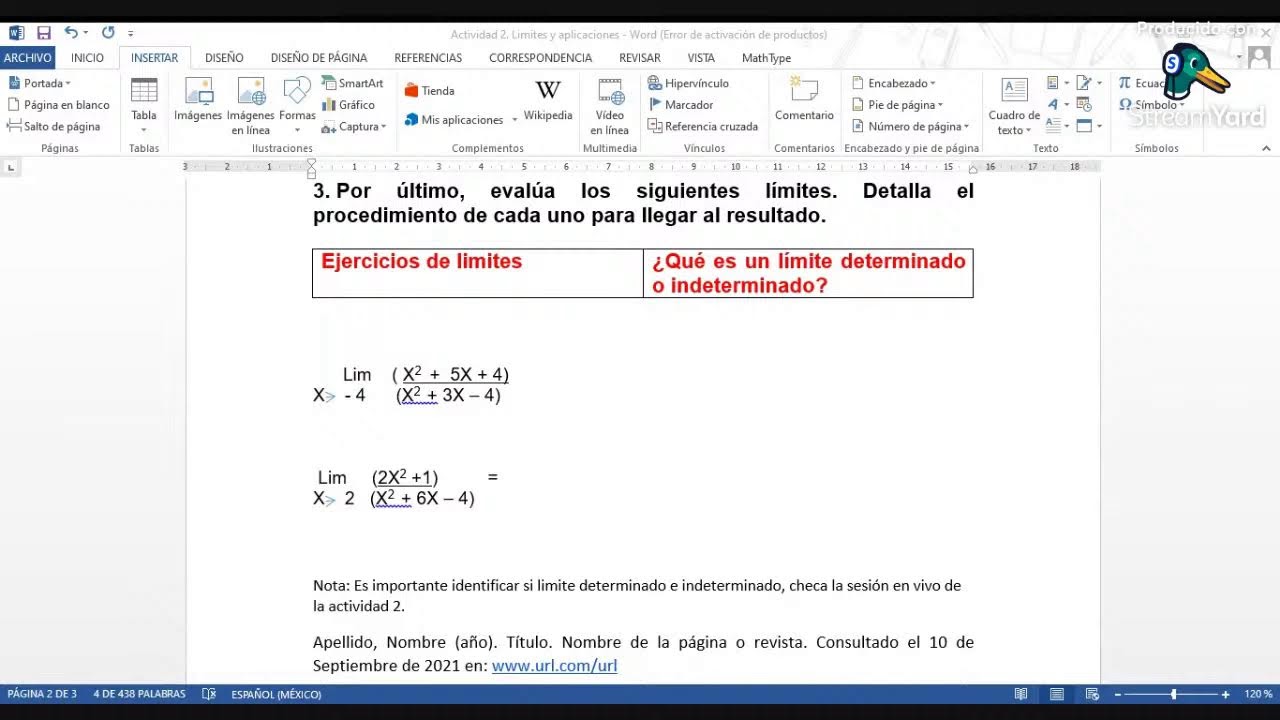This screenshot has height=720, width=1280.
Task: Undo the last action
Action: tap(71, 33)
